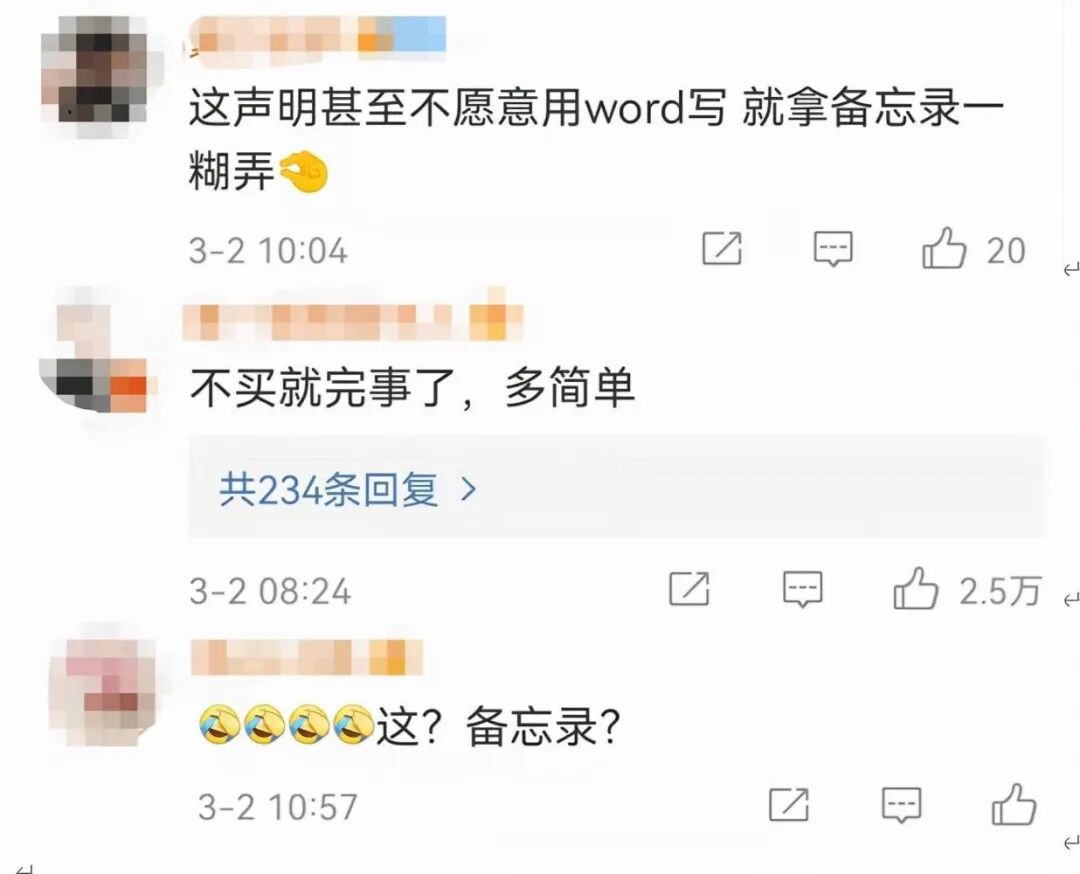Like the 这？备忘录？ comment
Viewport: 1080px width, 874px height.
pos(1014,804)
